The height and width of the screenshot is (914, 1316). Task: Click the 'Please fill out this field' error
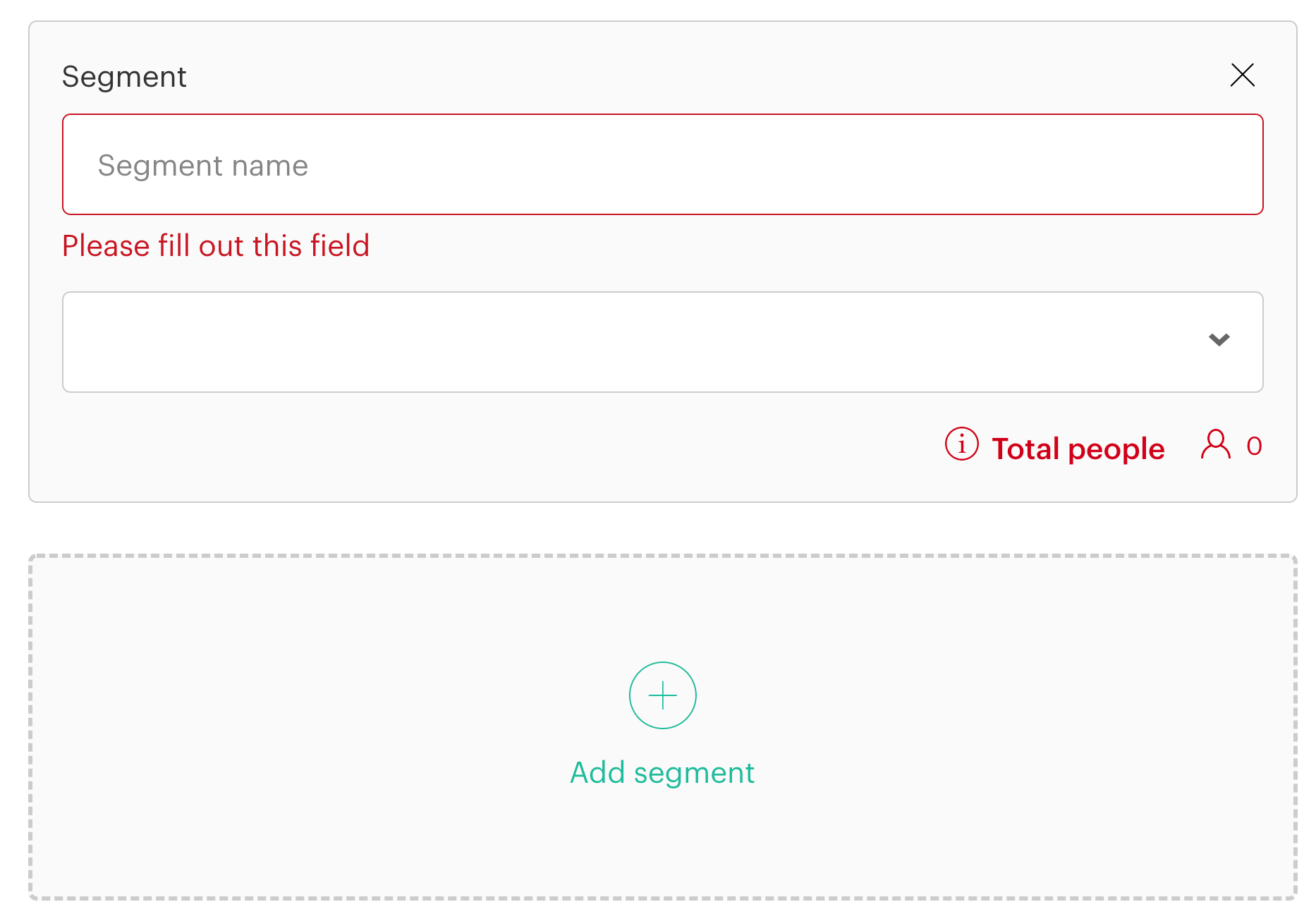[x=216, y=246]
